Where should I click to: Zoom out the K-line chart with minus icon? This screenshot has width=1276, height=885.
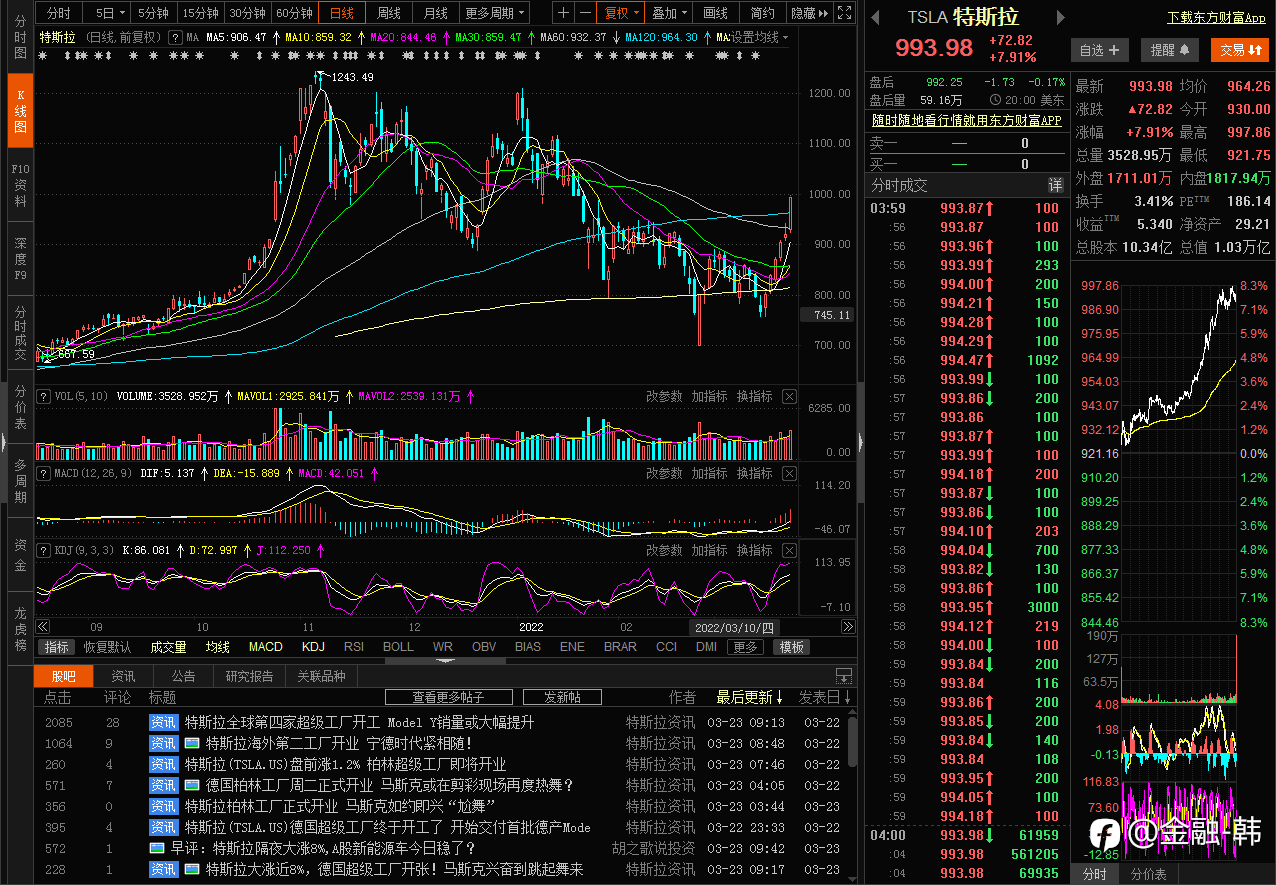click(585, 13)
